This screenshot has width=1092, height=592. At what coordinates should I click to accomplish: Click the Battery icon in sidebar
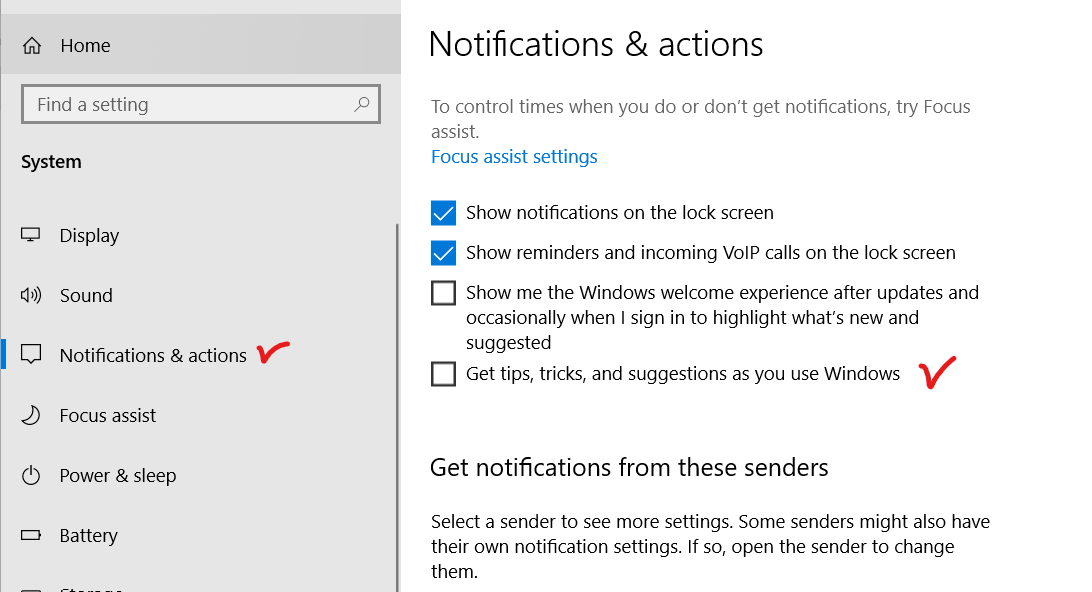click(x=31, y=535)
